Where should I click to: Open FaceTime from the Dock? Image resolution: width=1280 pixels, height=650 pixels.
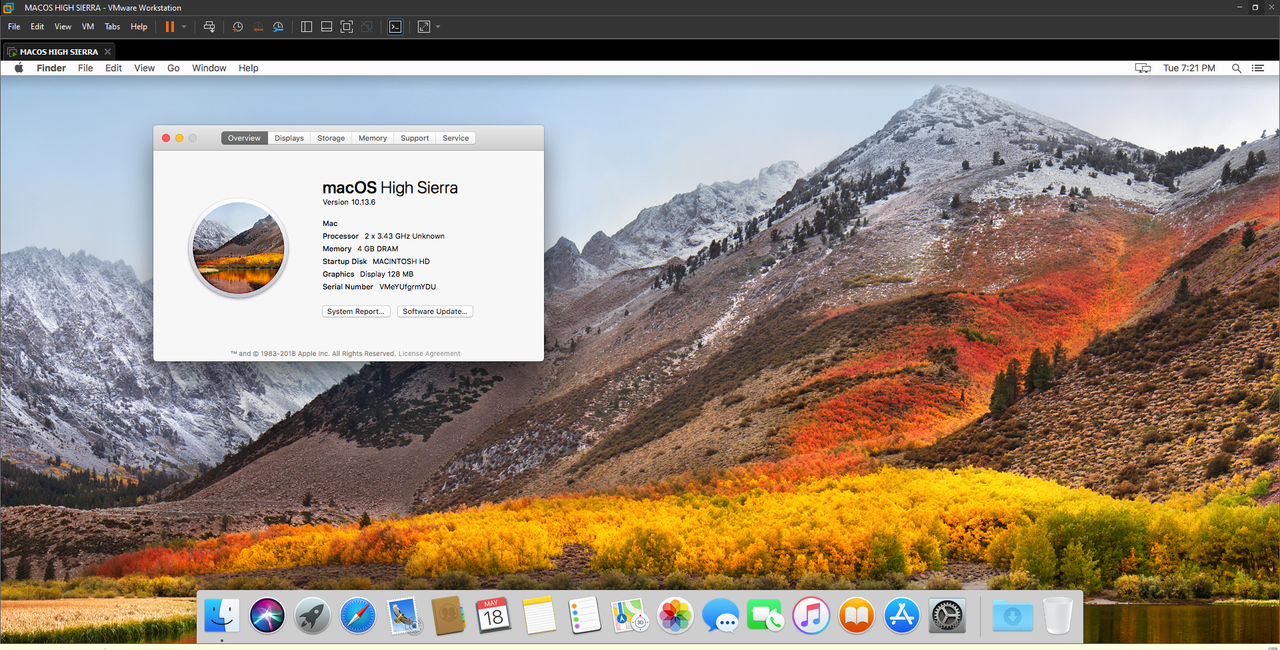(x=765, y=615)
